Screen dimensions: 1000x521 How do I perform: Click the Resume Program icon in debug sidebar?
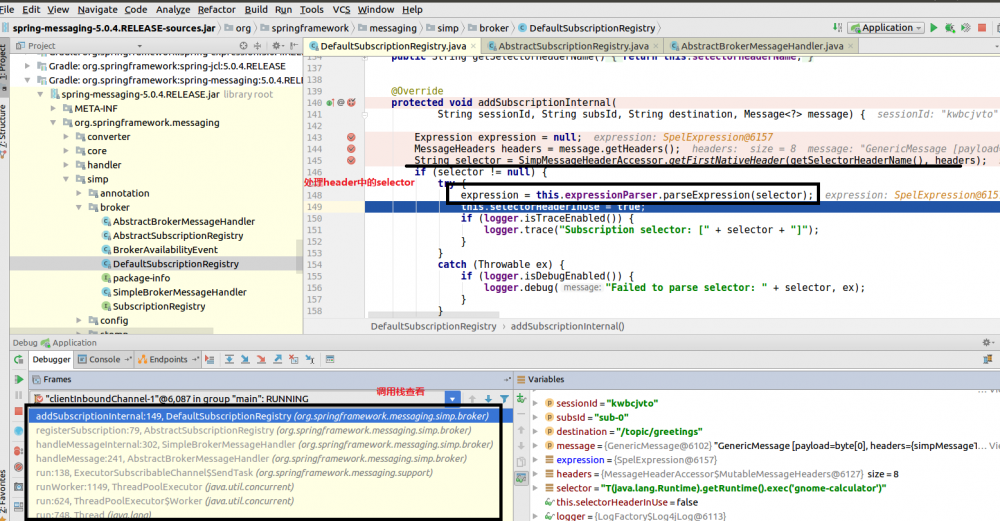pyautogui.click(x=17, y=380)
